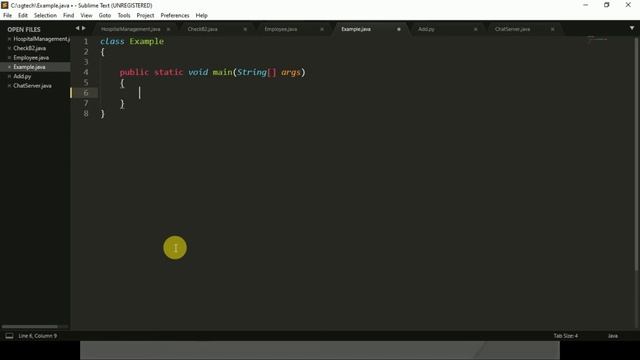Open the Tab Size: 4 selector

pos(565,336)
